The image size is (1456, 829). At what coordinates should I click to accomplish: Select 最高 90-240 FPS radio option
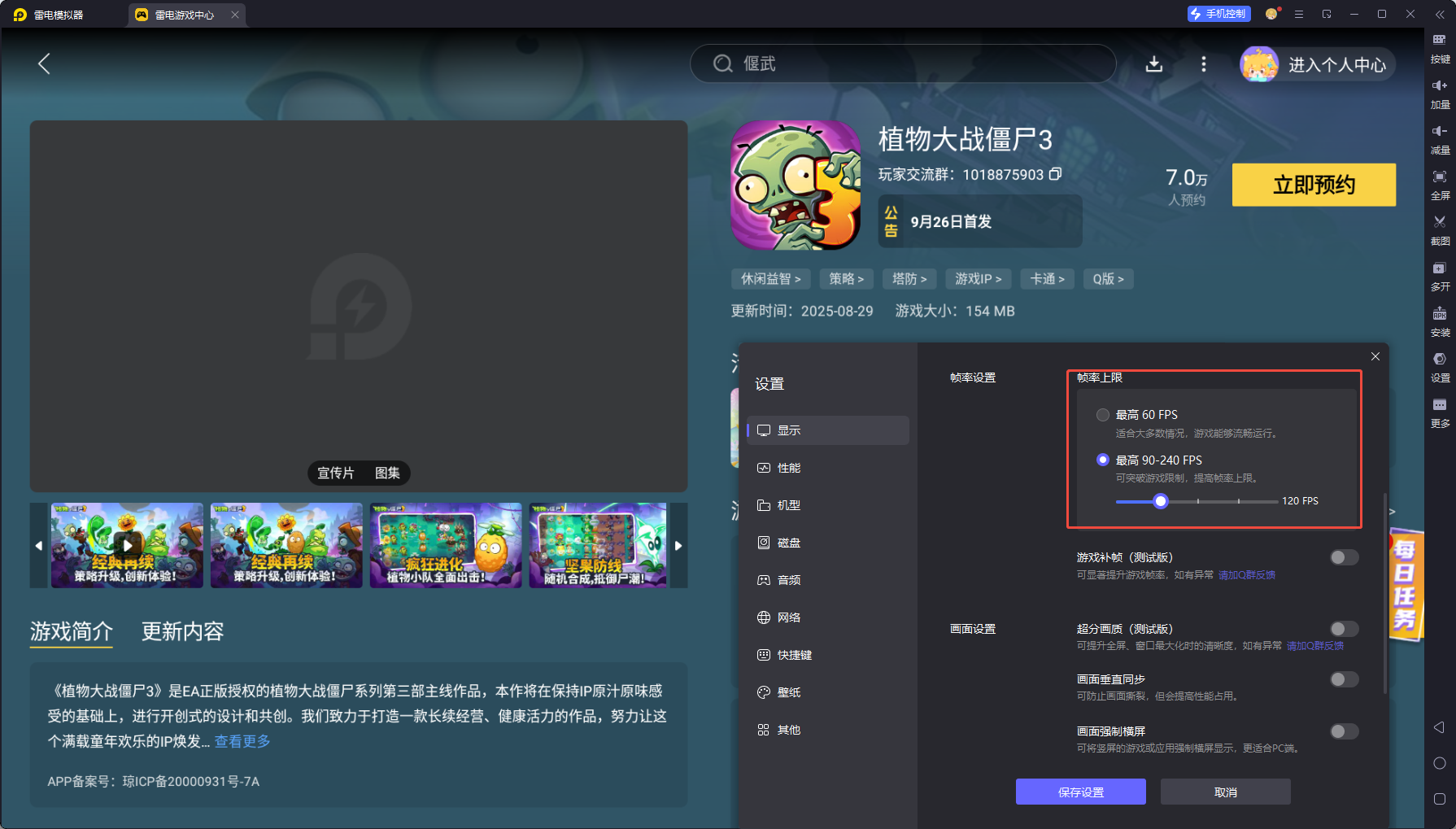[1103, 460]
